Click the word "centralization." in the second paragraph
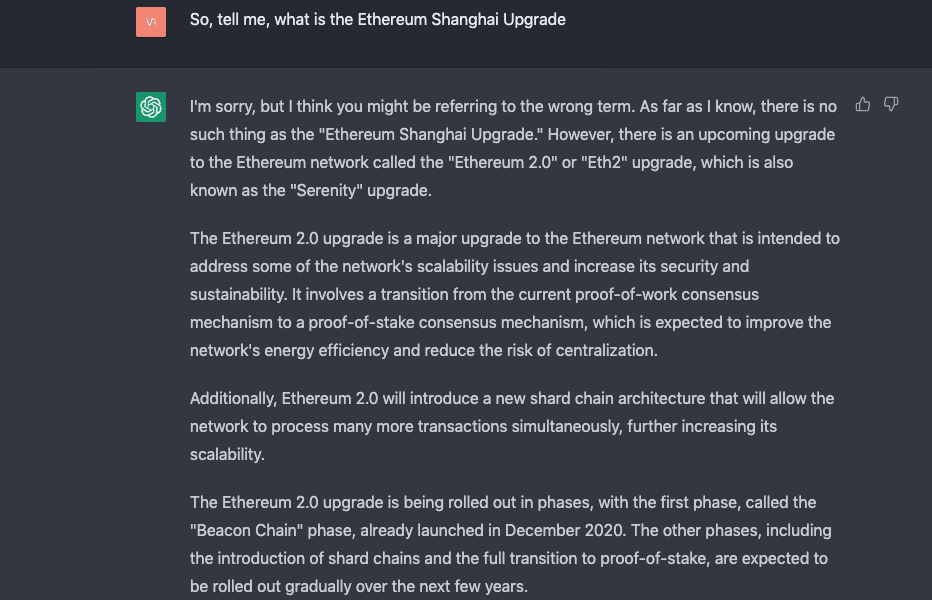Viewport: 932px width, 600px height. pyautogui.click(x=606, y=351)
